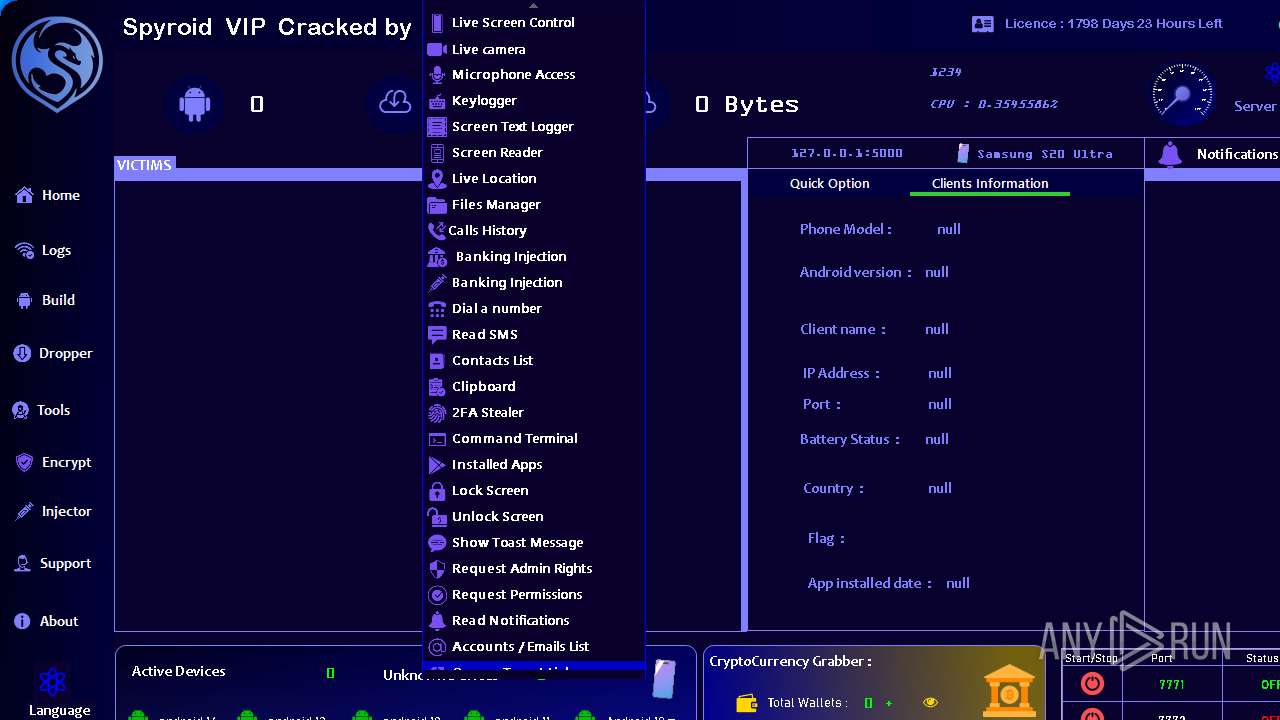Click the '127.0.0.1:5000' address text
This screenshot has height=720, width=1280.
(x=847, y=153)
